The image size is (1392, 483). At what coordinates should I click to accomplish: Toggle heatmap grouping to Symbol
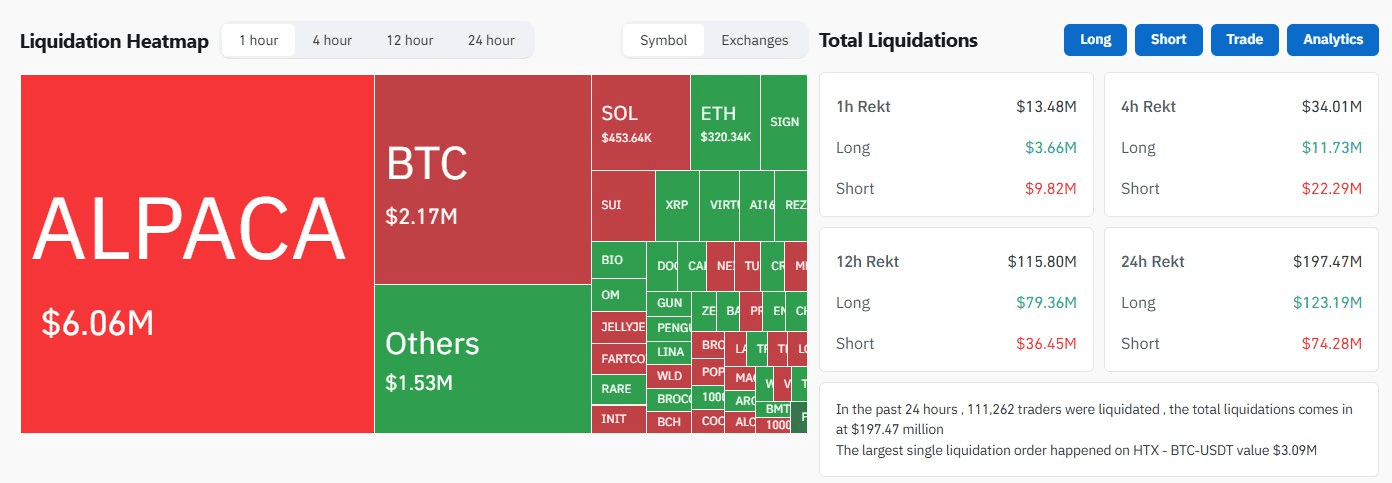(x=664, y=40)
